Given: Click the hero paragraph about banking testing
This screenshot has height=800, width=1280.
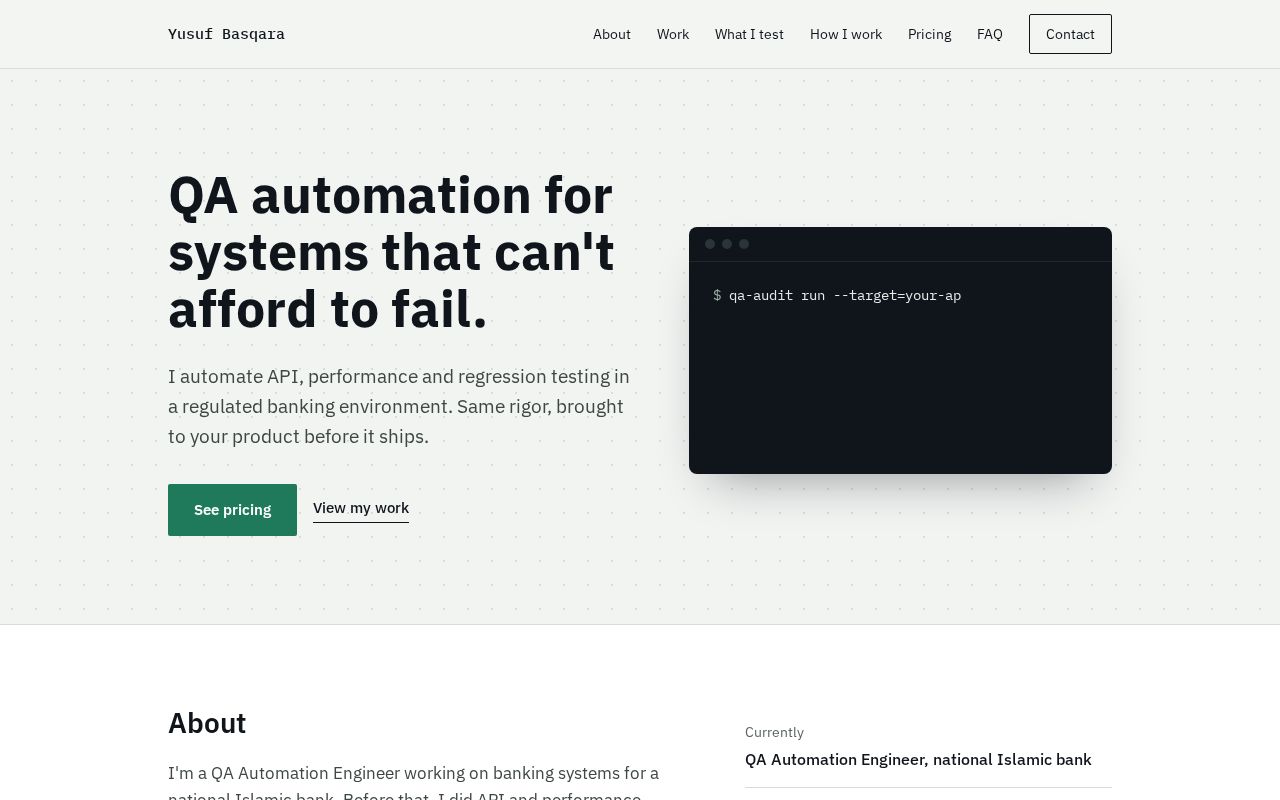Looking at the screenshot, I should pos(399,407).
